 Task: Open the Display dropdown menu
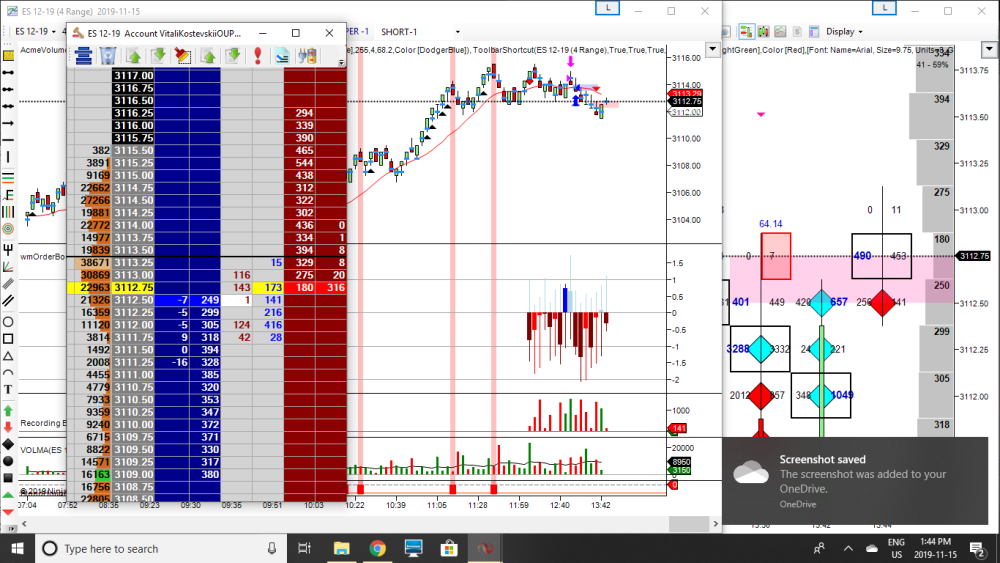pyautogui.click(x=844, y=31)
